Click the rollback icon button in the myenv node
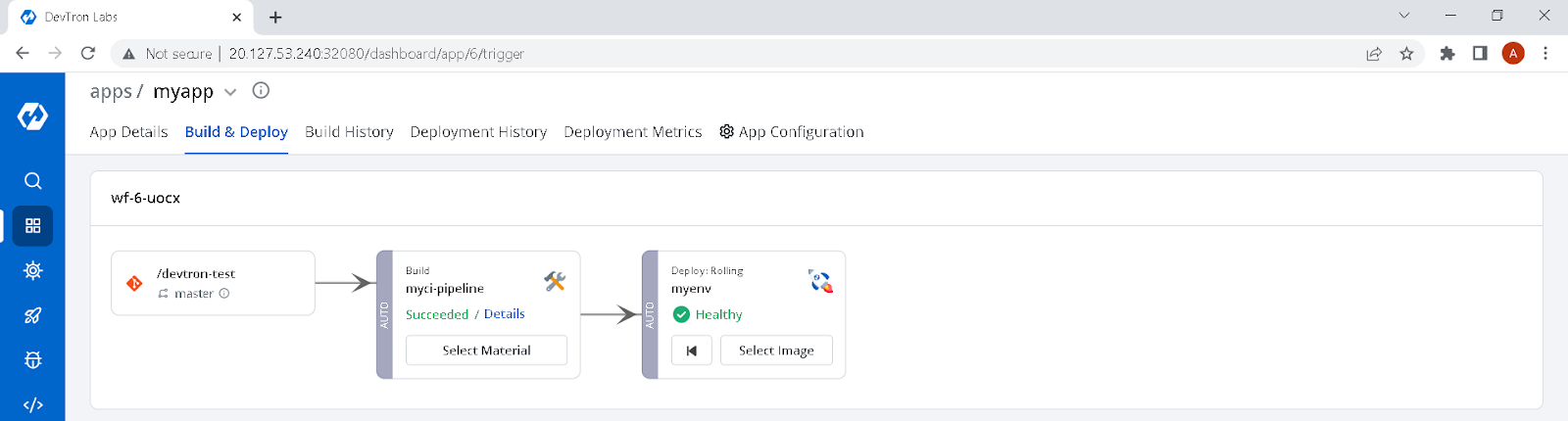 tap(692, 351)
